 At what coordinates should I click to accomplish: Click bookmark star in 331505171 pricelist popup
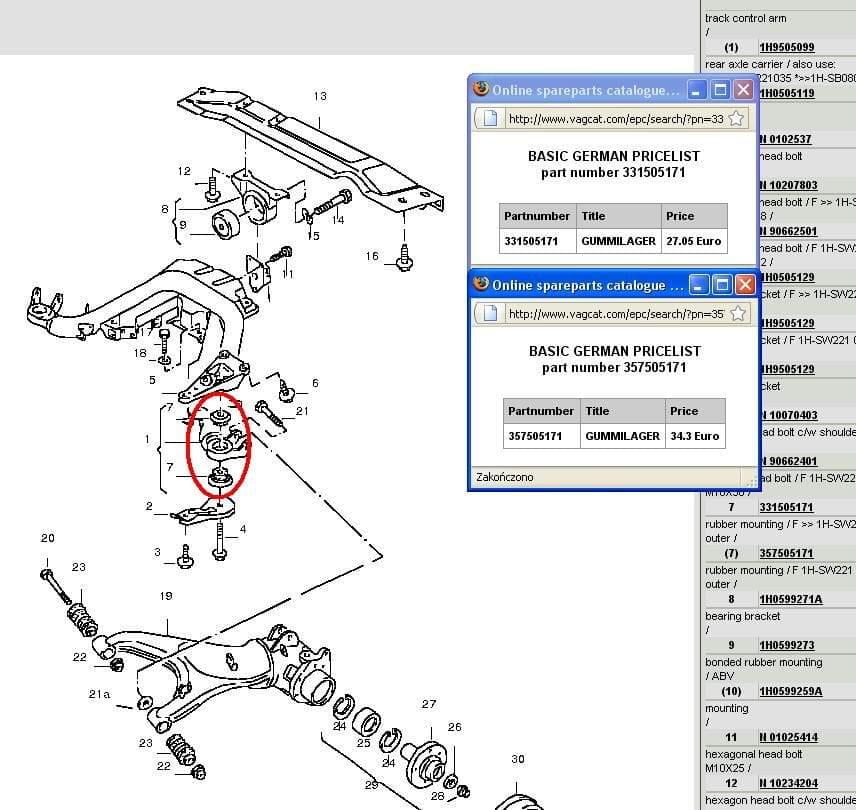[736, 119]
